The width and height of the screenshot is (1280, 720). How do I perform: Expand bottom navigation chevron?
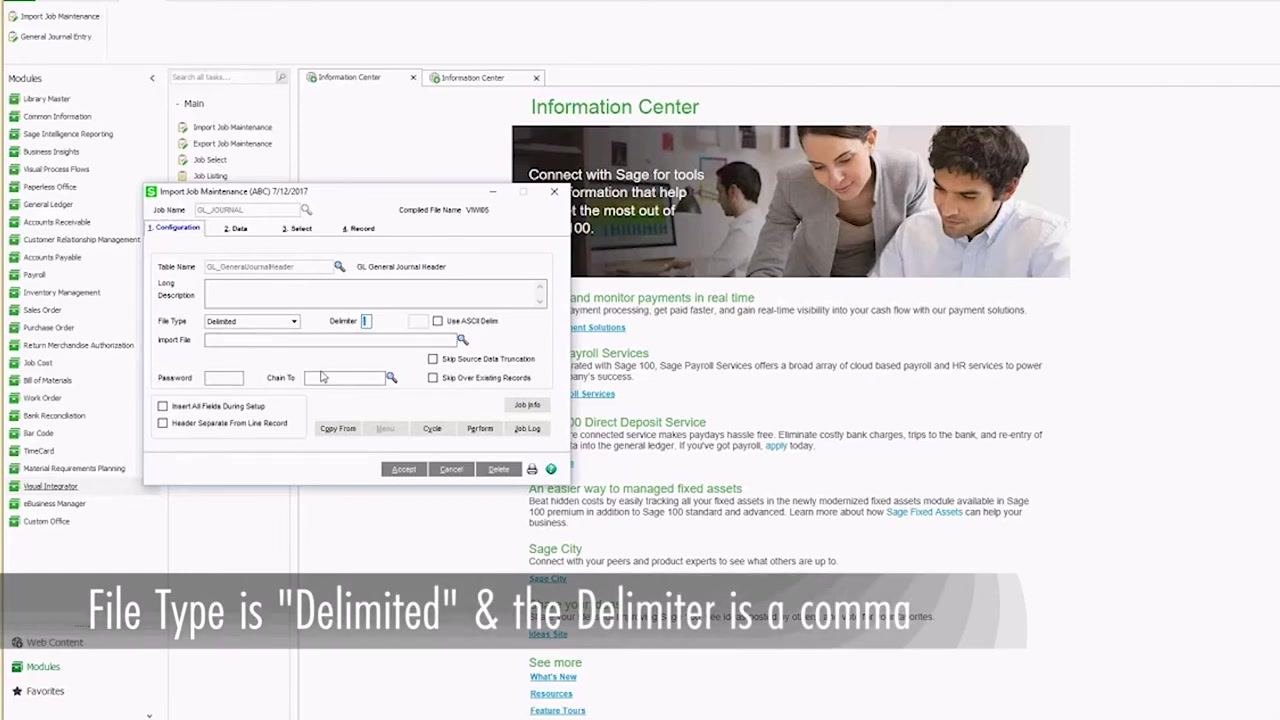149,715
